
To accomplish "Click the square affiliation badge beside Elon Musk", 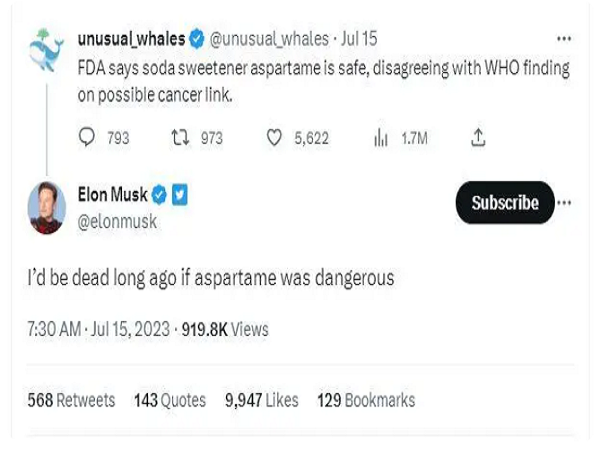I will click(x=179, y=195).
